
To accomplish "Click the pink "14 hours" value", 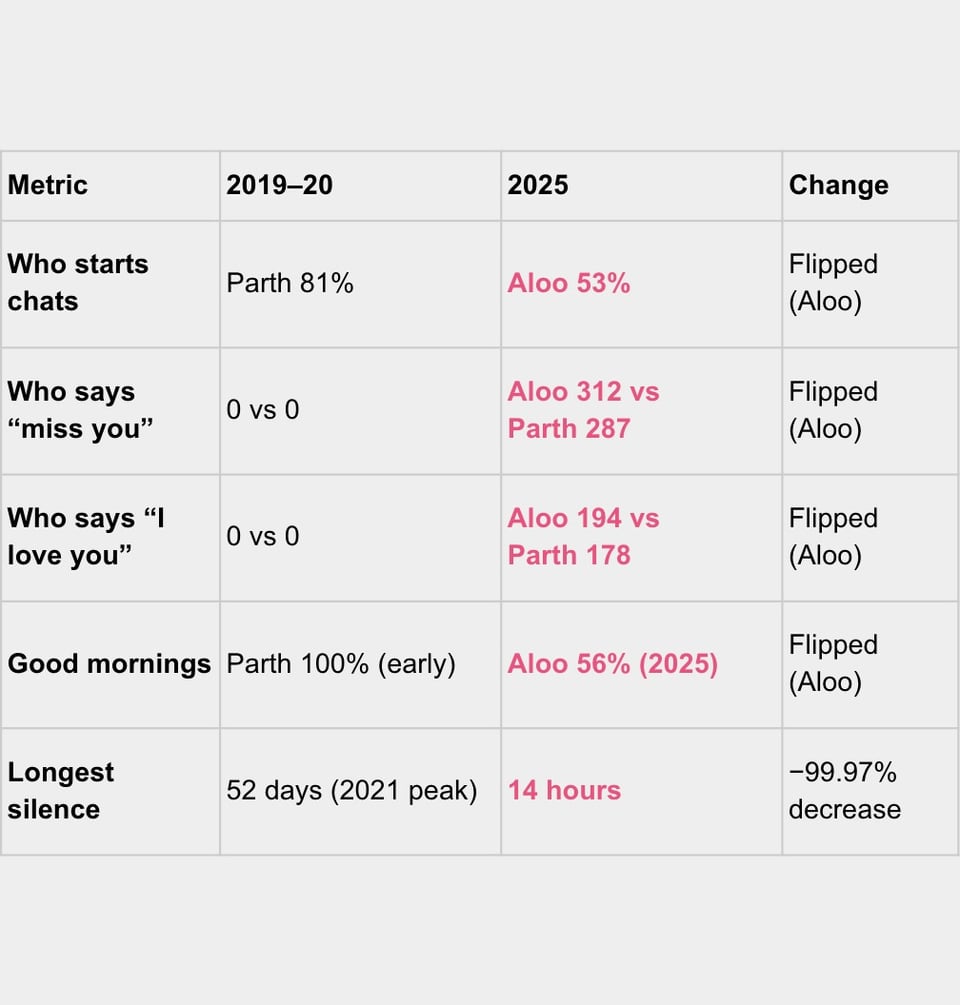I will click(564, 790).
